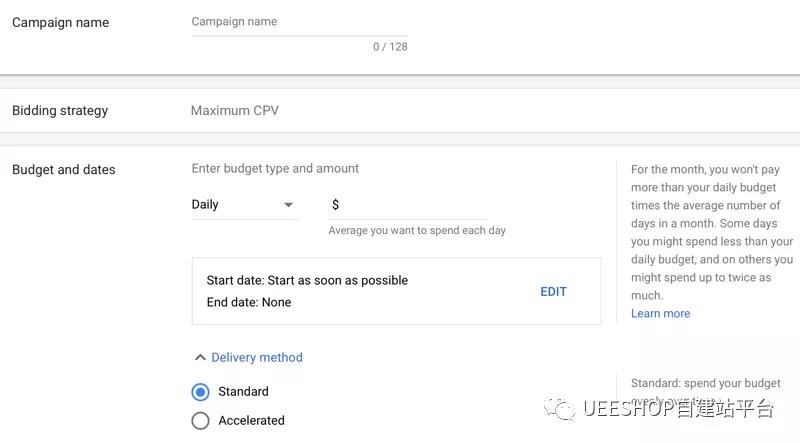This screenshot has height=443, width=800.
Task: Click the Accelerated option label
Action: (x=251, y=421)
